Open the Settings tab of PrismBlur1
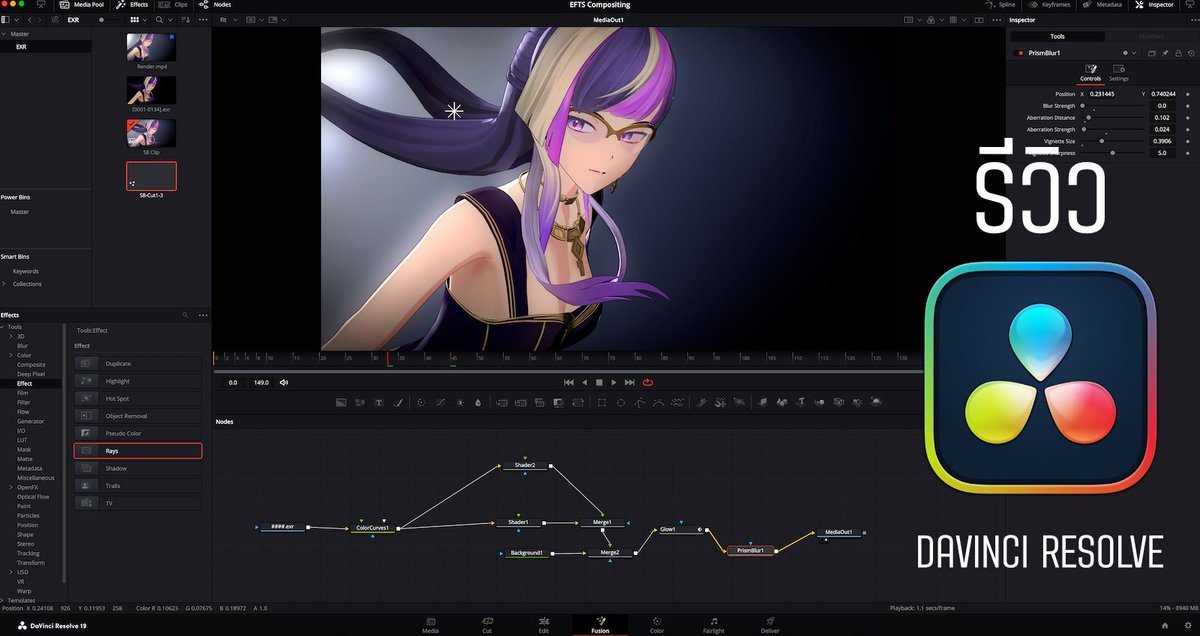This screenshot has height=636, width=1200. [x=1119, y=73]
